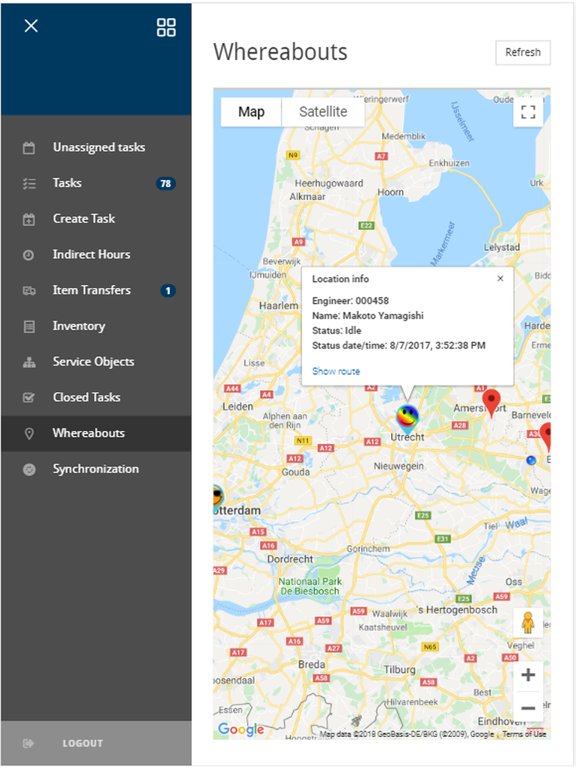576x768 pixels.
Task: Click the hierarchy icon beside Service Objects
Action: coord(29,362)
